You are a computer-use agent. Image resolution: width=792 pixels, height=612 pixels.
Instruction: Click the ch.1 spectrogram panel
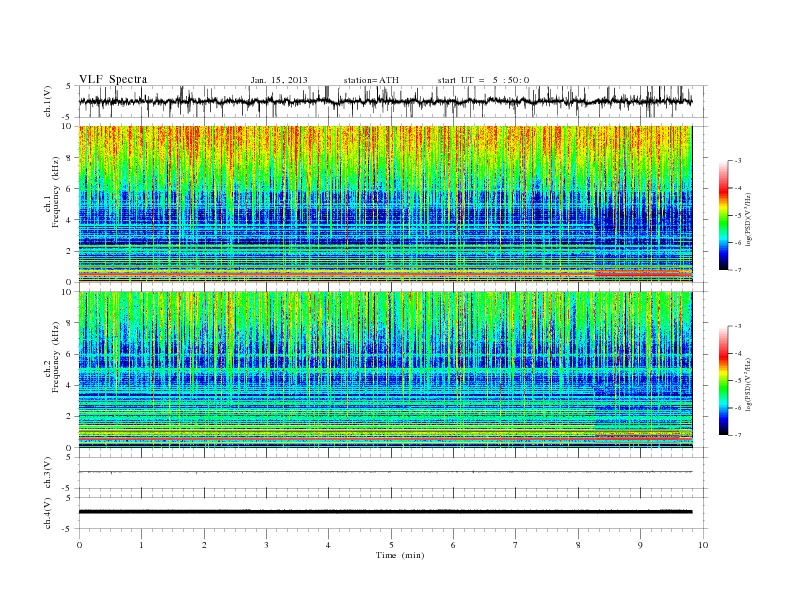386,204
